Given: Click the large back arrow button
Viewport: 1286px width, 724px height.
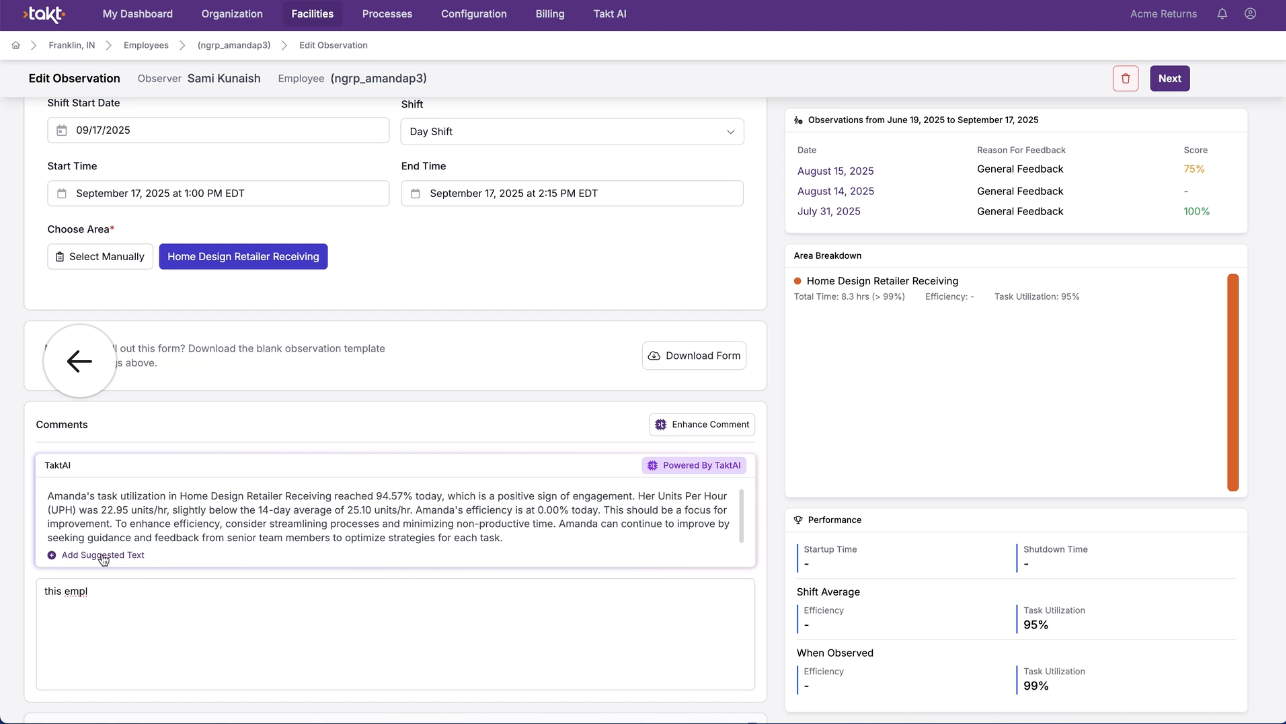Looking at the screenshot, I should tap(79, 361).
